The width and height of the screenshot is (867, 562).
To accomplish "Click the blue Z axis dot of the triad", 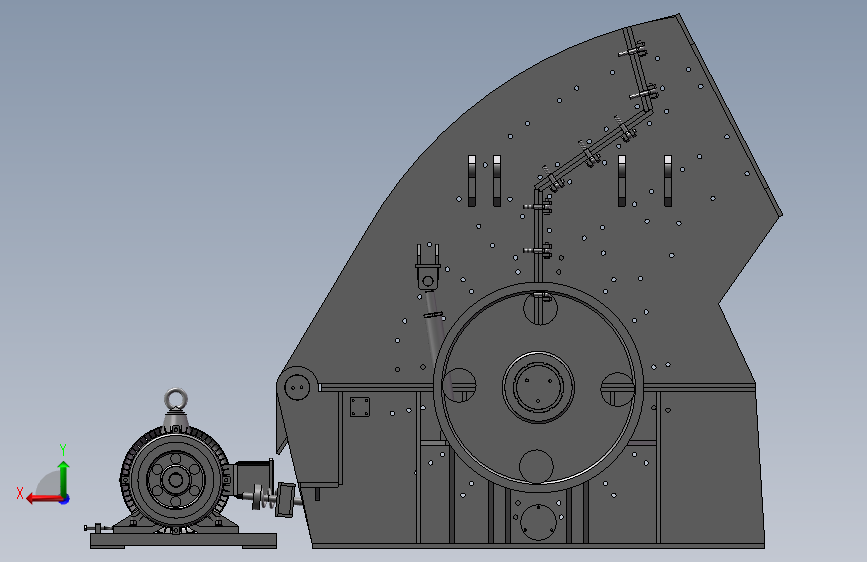I will point(65,499).
